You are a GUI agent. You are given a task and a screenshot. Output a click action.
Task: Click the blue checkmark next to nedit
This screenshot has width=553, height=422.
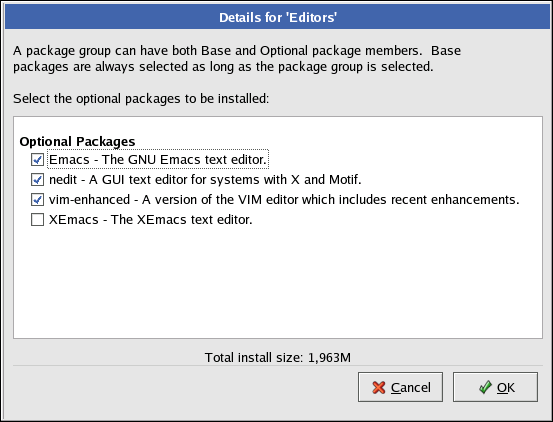(37, 180)
